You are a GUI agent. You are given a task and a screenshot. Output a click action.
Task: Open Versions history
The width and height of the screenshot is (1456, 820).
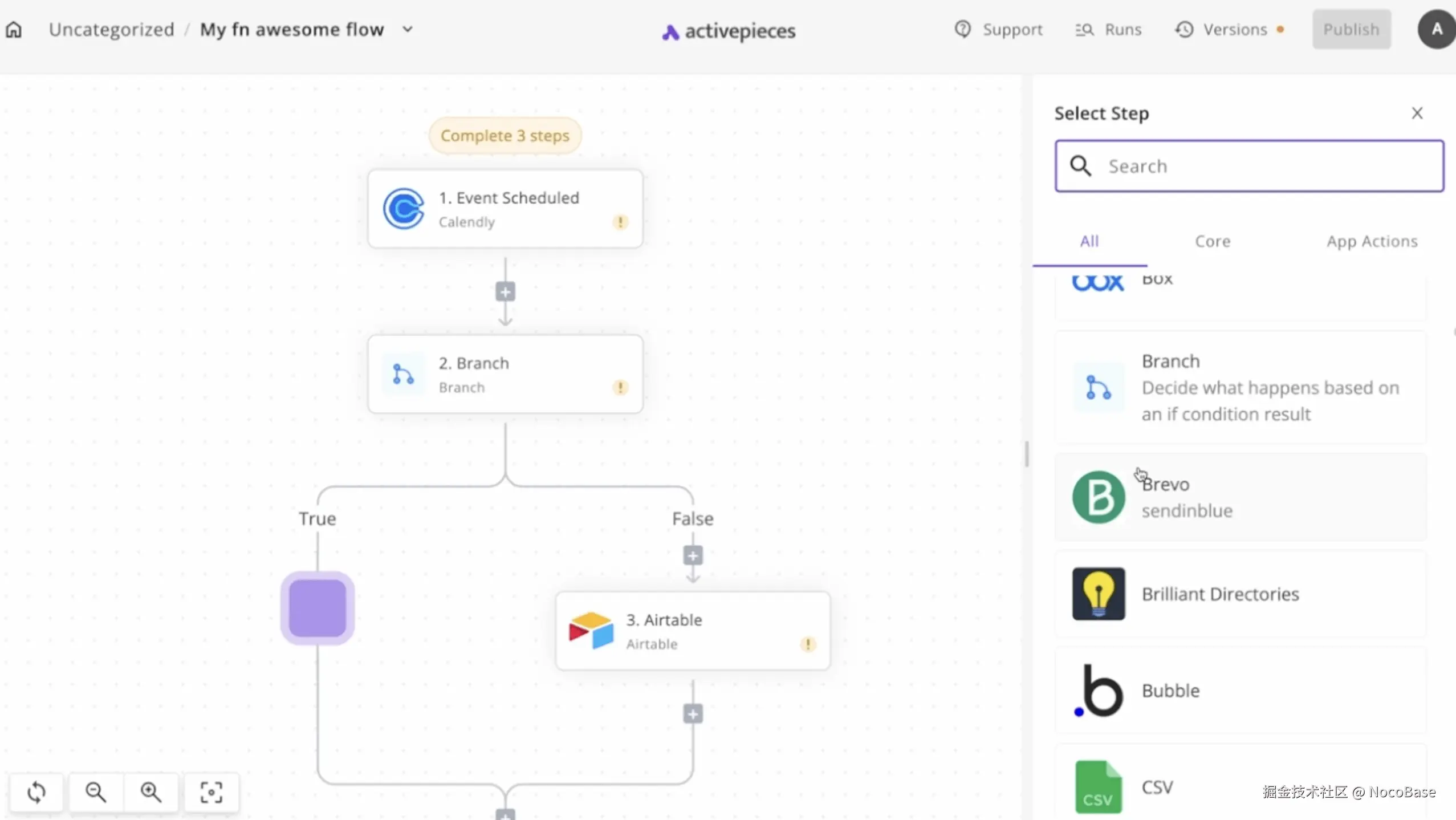coord(1235,30)
